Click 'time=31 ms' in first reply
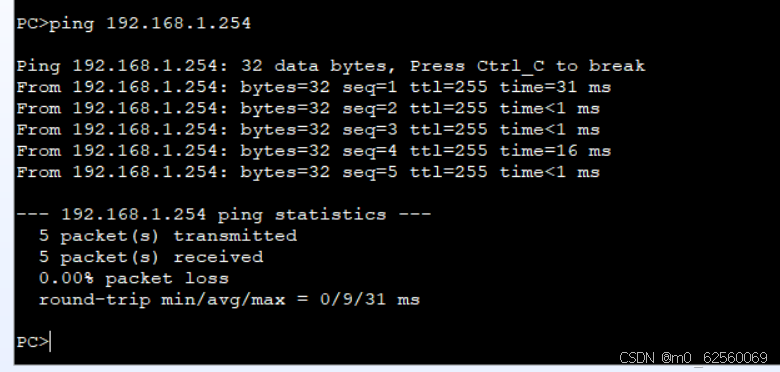The height and width of the screenshot is (372, 780). [555, 88]
